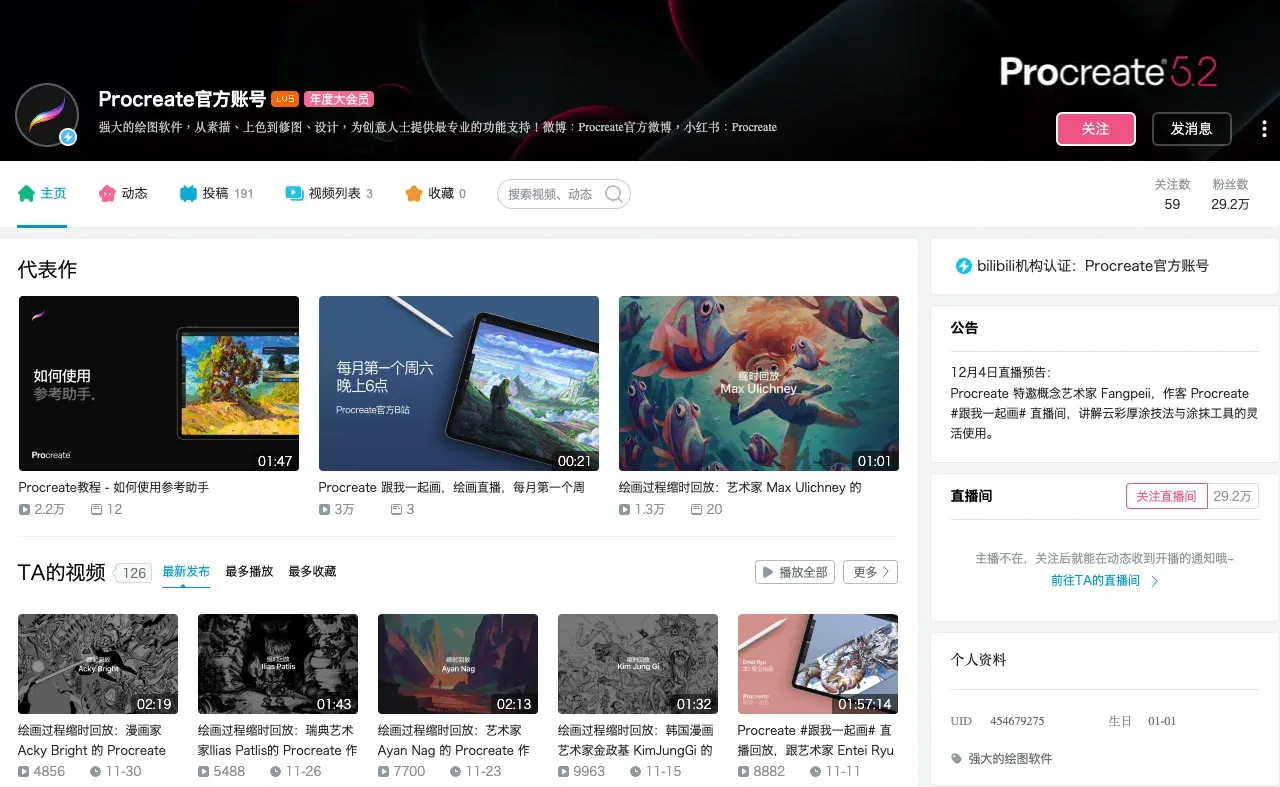Open the 每月第一个周六 livestream video thumbnail
The height and width of the screenshot is (787, 1280).
click(x=459, y=383)
